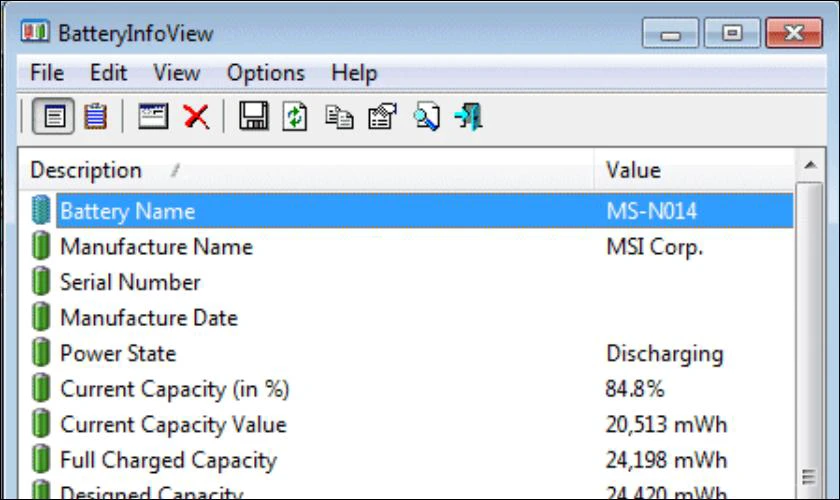Click the scrollbar up arrow
Screen dimensions: 840x500
pyautogui.click(x=812, y=165)
